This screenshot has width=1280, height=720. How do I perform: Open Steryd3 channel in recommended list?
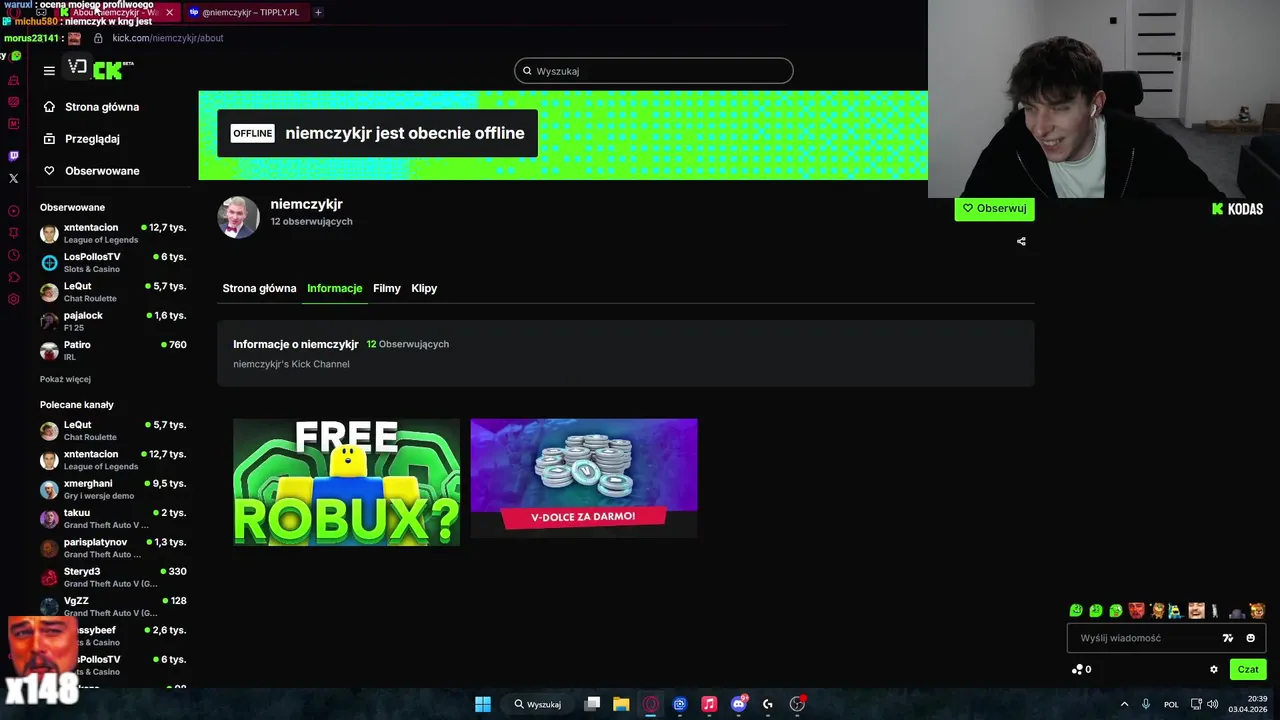click(113, 577)
